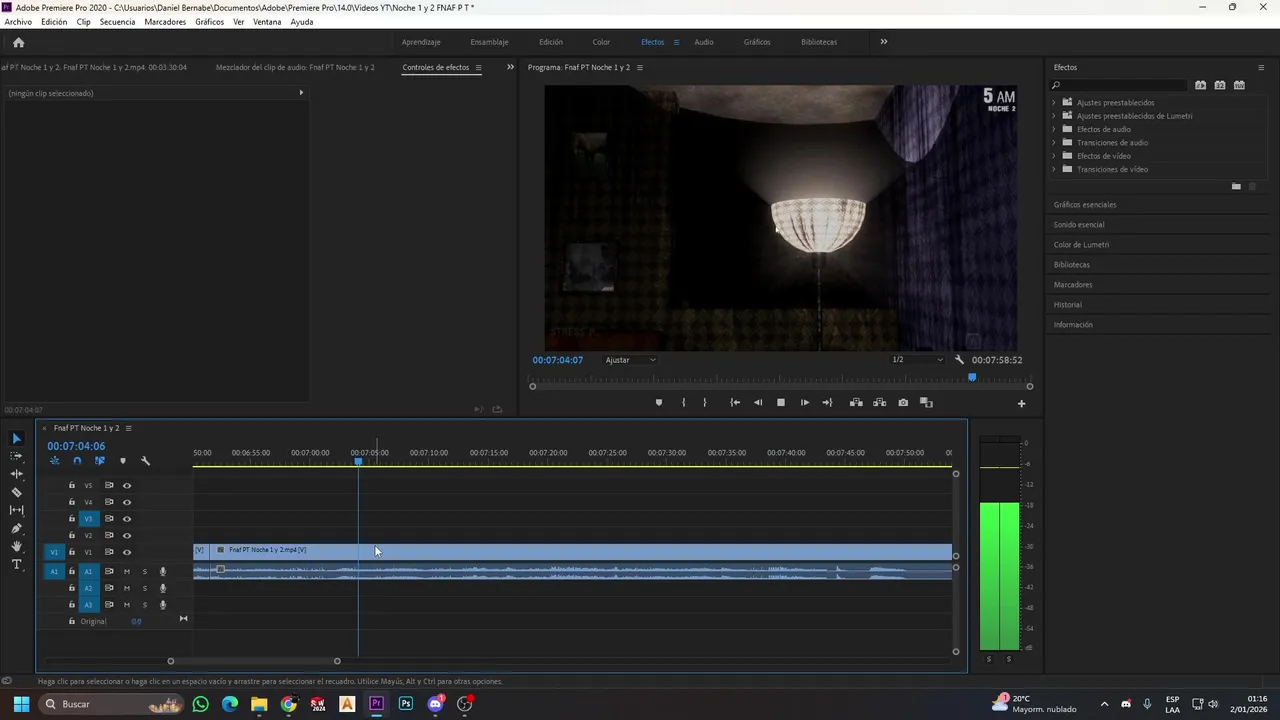Hide track V3 with the eye icon
1280x720 pixels.
(x=127, y=519)
